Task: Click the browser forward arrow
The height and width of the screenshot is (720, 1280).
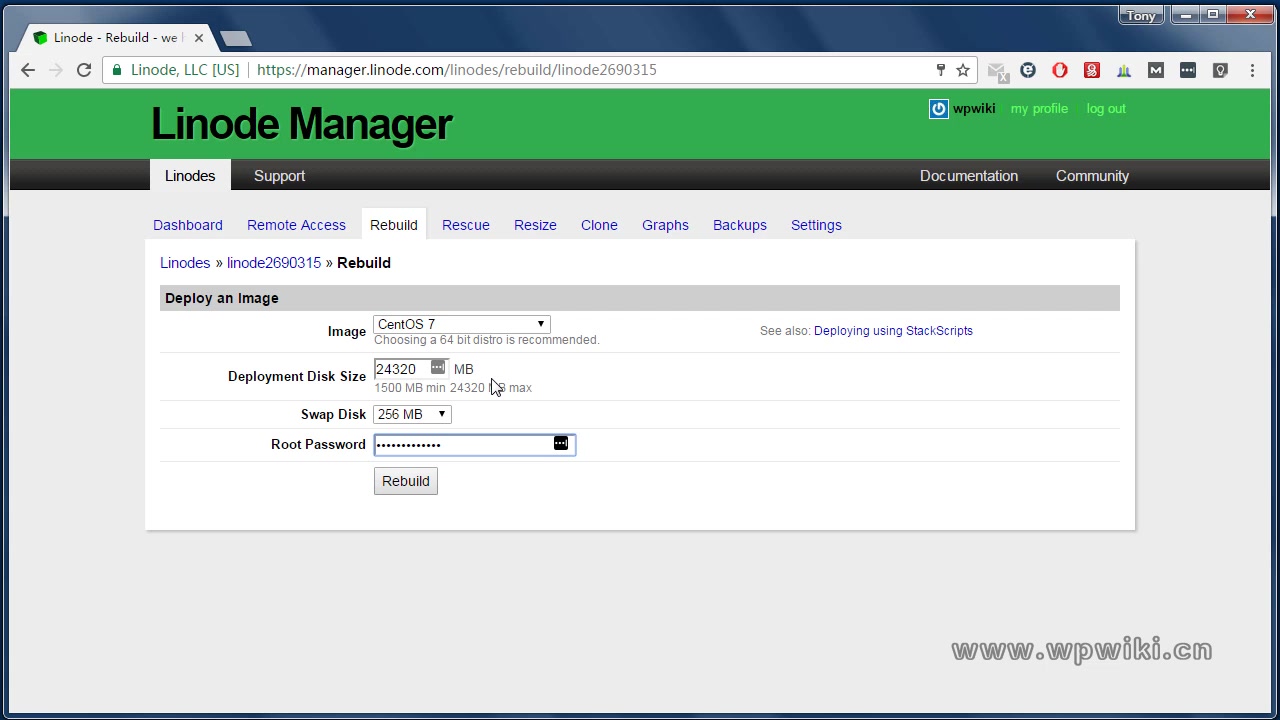Action: pyautogui.click(x=56, y=70)
